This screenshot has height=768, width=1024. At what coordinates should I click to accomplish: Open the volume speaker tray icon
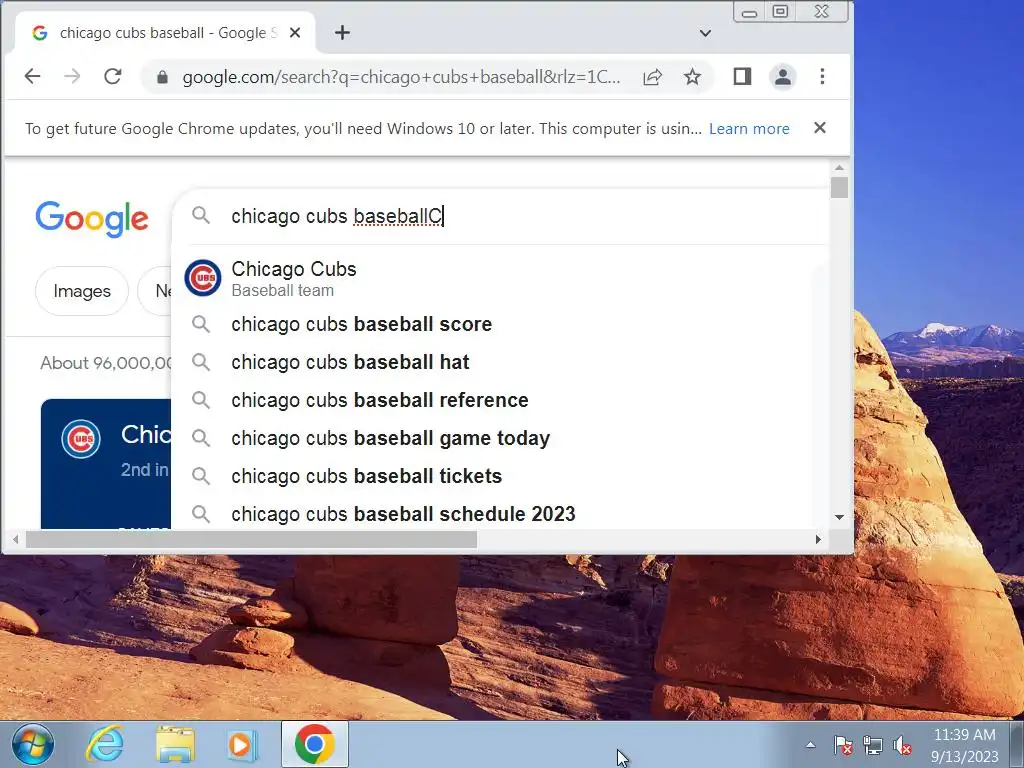[x=902, y=744]
